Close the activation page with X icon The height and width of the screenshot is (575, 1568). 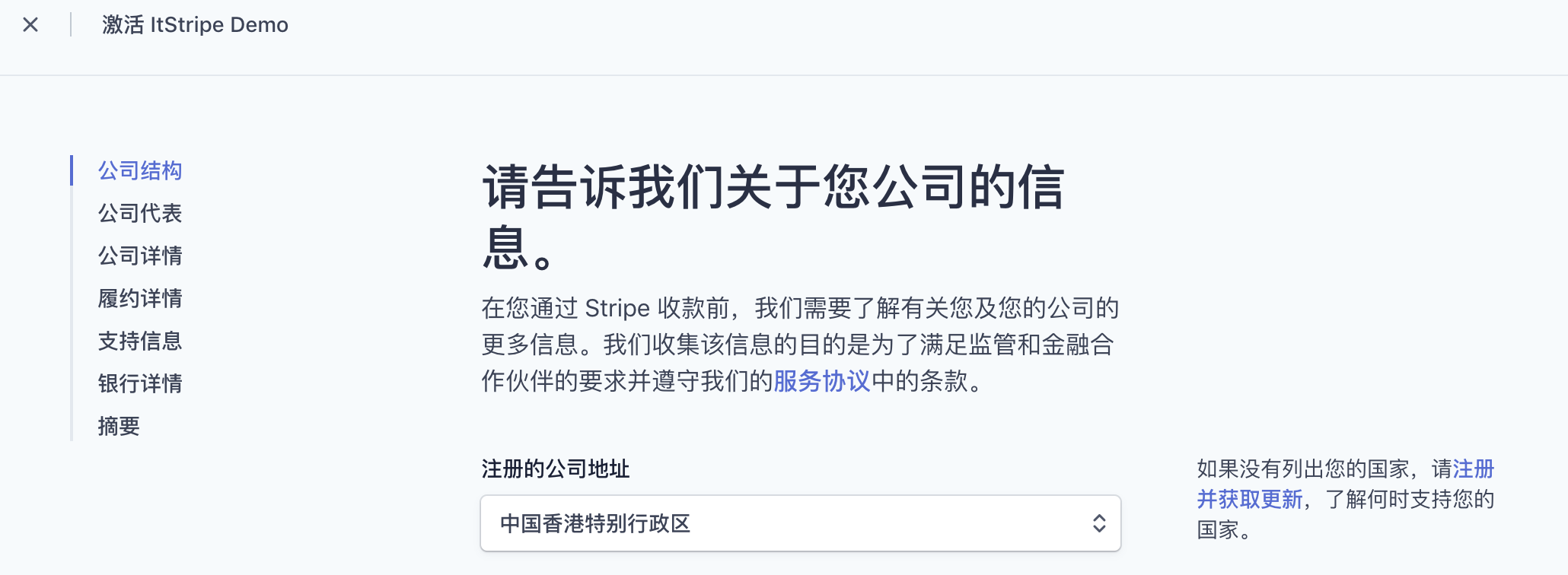click(30, 25)
